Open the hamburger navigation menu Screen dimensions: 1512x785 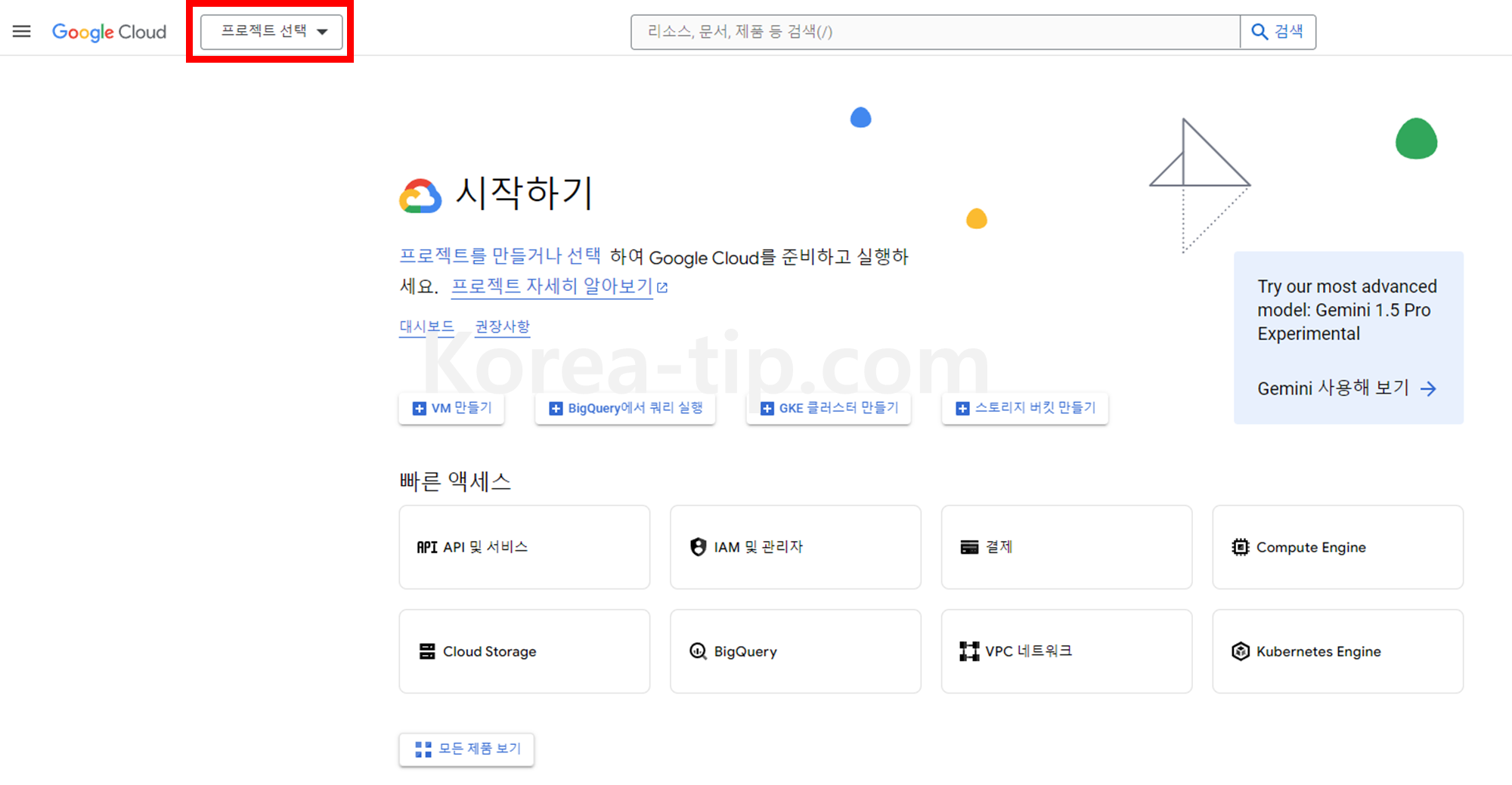pos(22,32)
